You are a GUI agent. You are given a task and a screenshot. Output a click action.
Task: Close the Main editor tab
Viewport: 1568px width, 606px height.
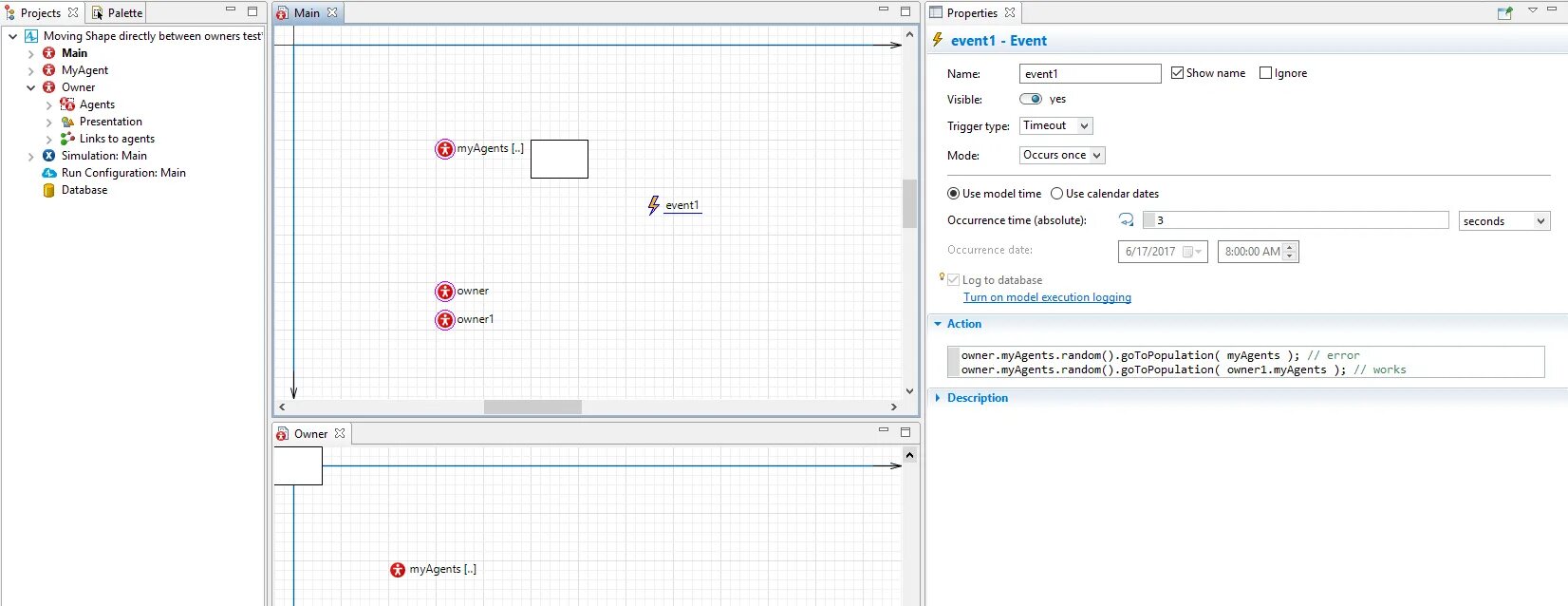332,13
